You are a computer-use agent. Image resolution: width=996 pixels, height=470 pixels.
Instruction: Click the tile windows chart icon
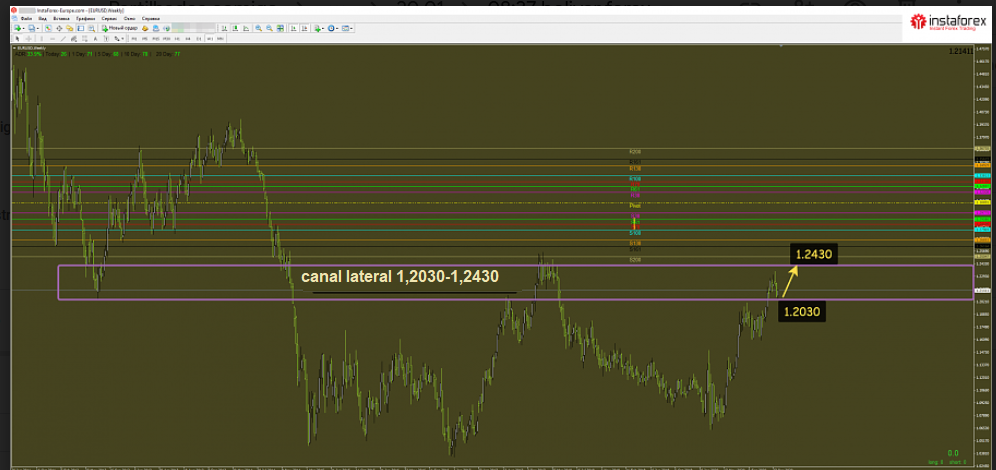[x=279, y=28]
